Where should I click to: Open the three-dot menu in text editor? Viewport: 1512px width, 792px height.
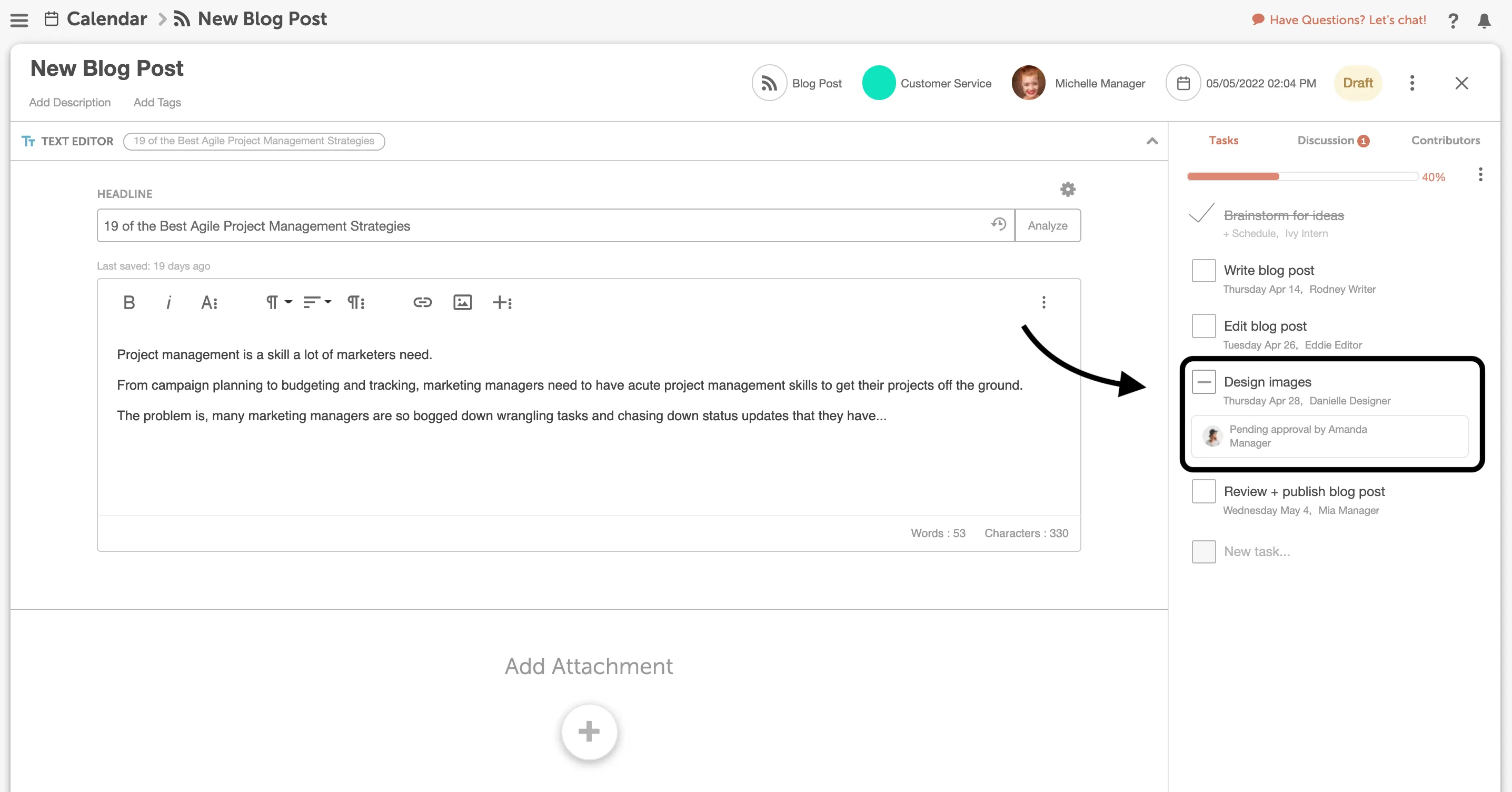coord(1044,302)
